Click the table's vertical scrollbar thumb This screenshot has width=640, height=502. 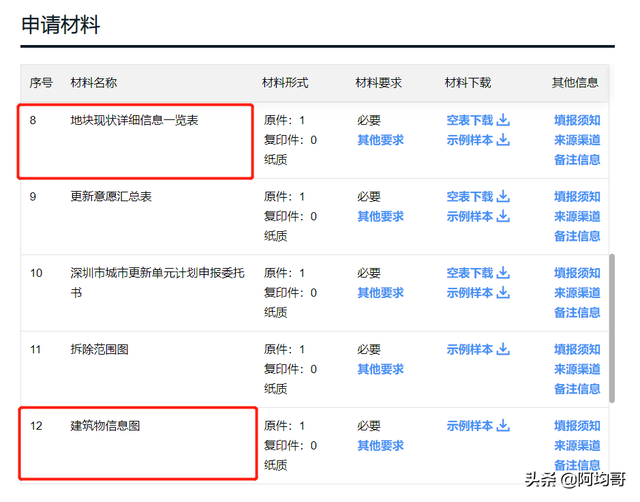[x=612, y=328]
